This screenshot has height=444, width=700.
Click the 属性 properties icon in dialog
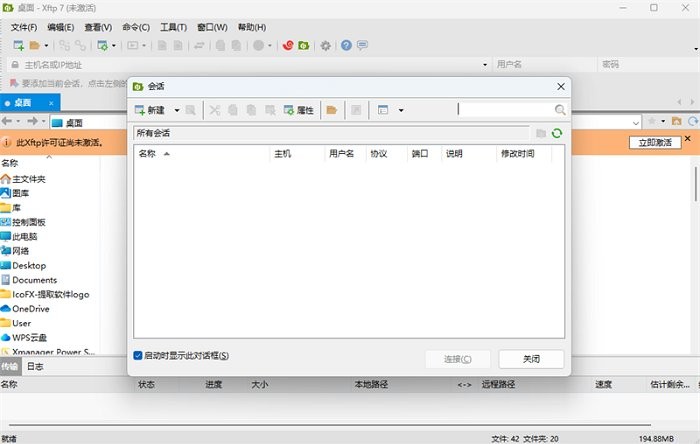pyautogui.click(x=299, y=110)
